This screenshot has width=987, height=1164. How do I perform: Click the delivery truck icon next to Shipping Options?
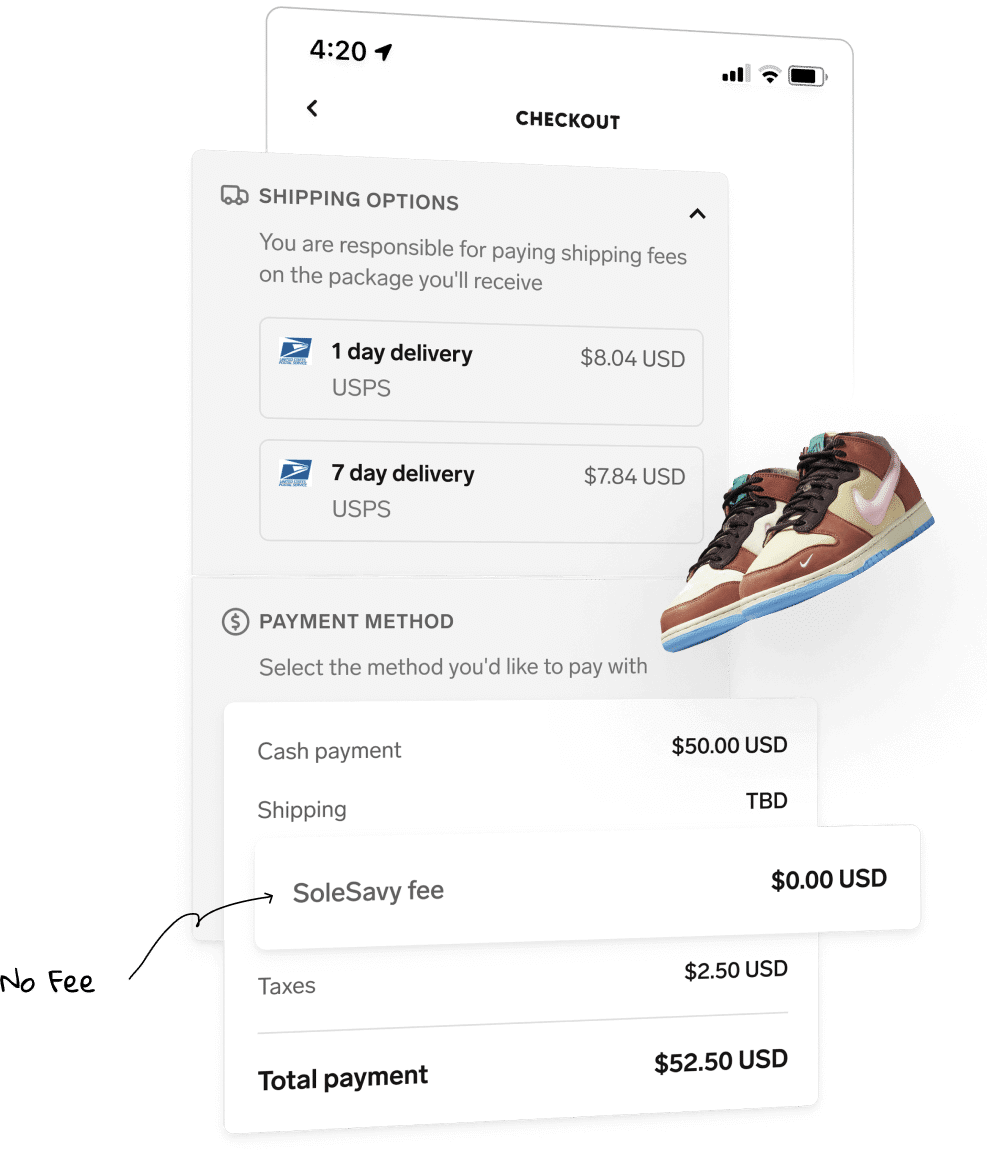click(235, 195)
